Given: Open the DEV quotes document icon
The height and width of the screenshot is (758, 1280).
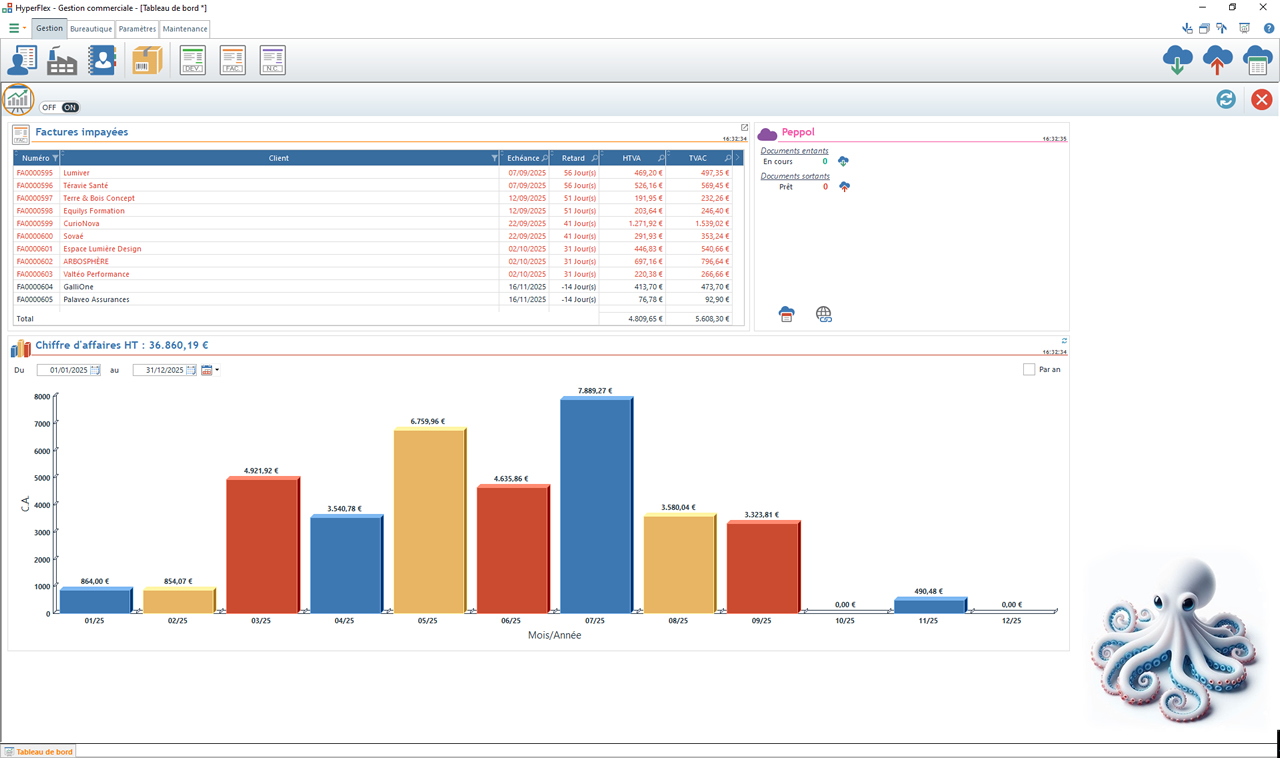Looking at the screenshot, I should pos(192,60).
